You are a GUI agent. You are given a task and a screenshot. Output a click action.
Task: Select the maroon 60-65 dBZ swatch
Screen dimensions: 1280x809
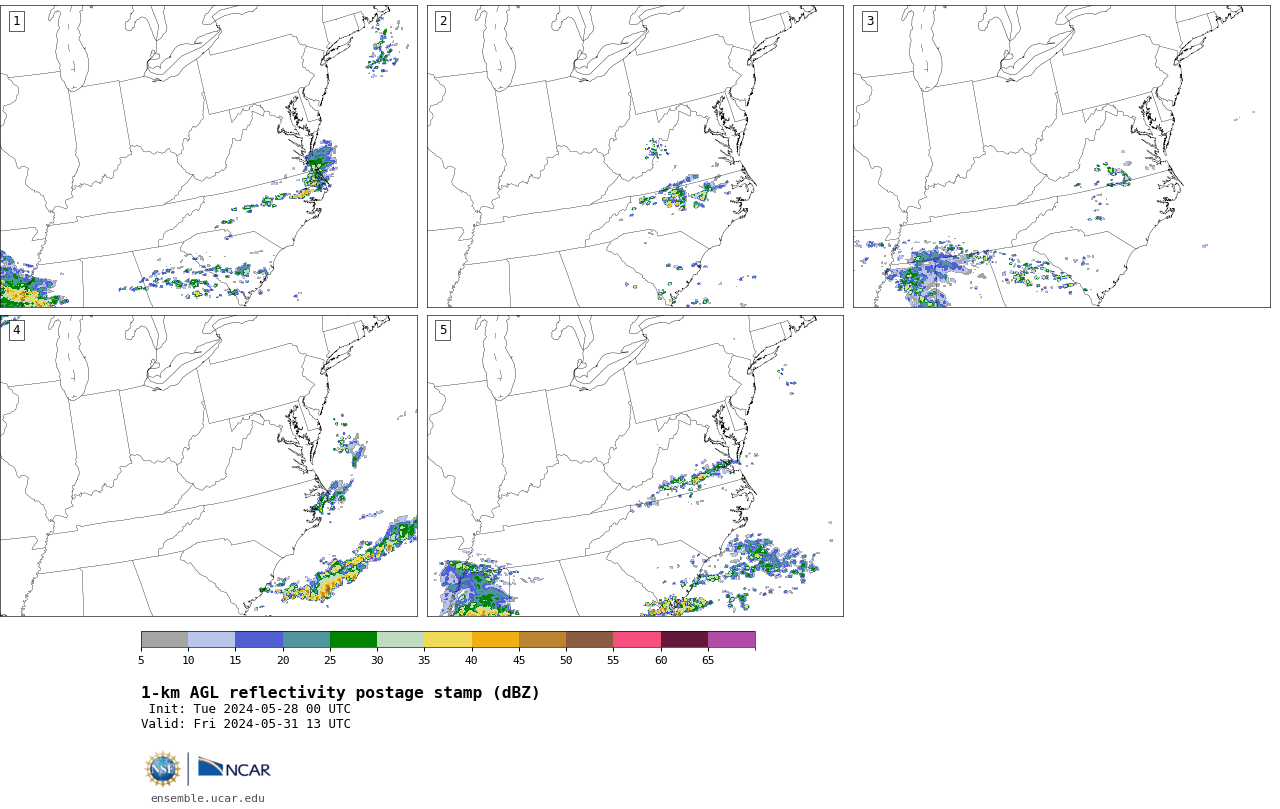pyautogui.click(x=684, y=640)
